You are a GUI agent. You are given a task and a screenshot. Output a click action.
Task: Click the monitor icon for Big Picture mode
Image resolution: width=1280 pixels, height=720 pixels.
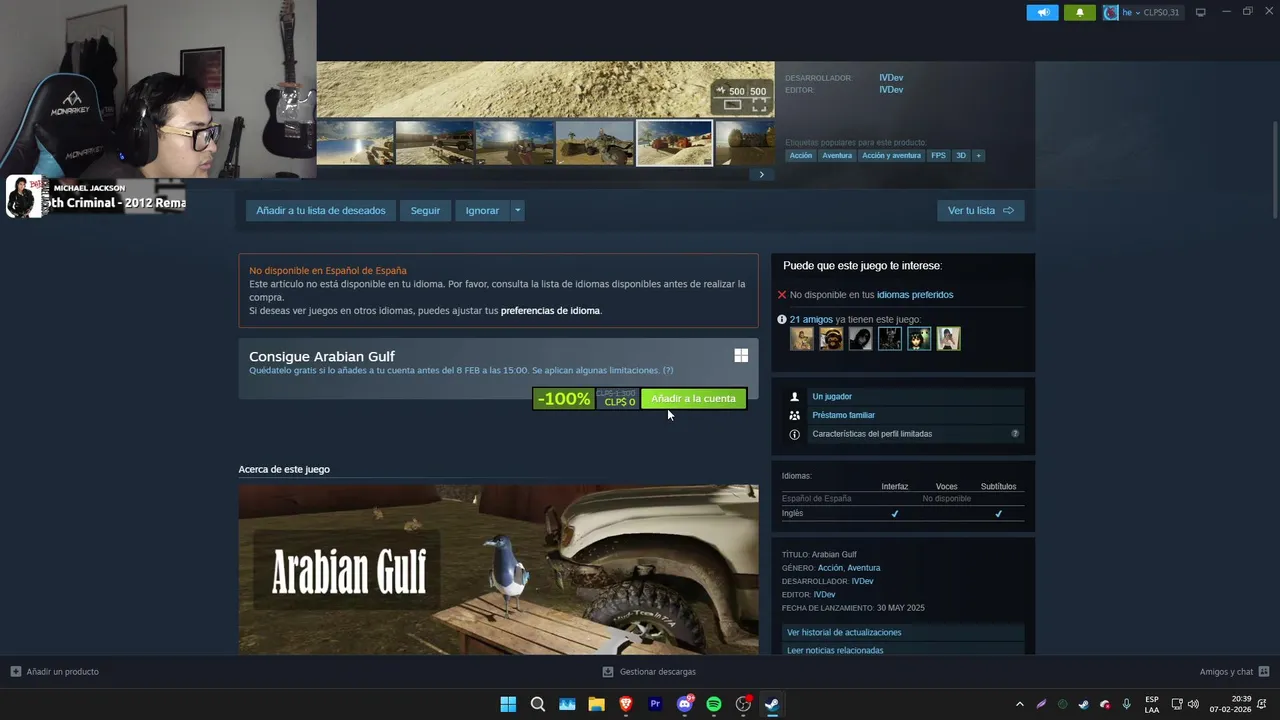coord(1201,12)
